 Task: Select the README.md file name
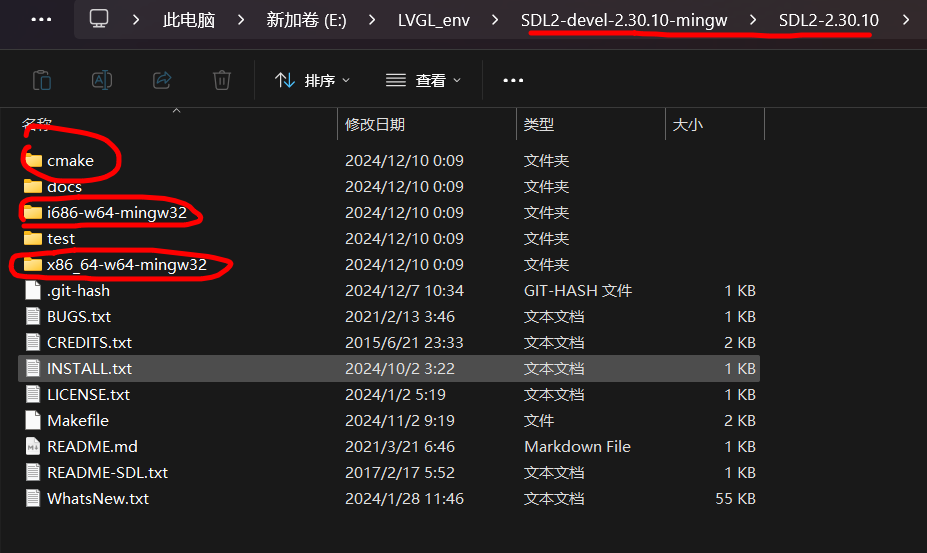tap(92, 447)
